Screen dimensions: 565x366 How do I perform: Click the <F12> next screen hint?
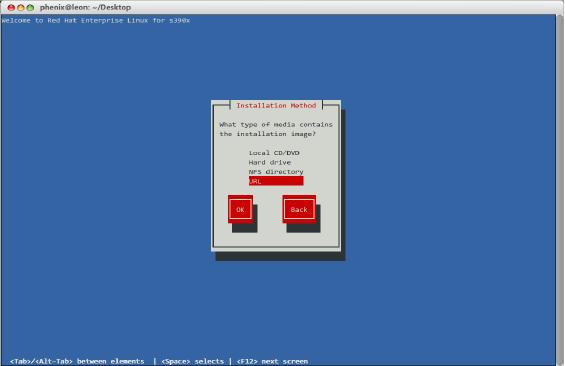coord(272,361)
